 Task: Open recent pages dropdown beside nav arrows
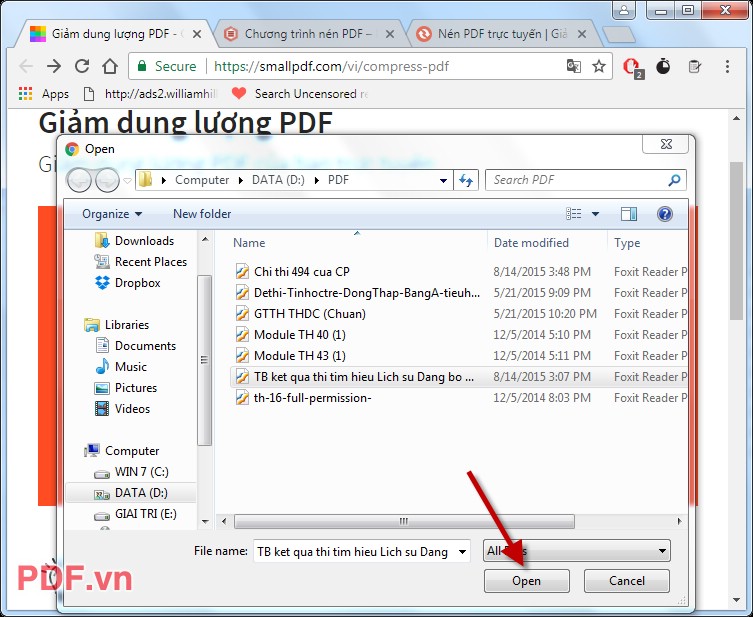(127, 181)
